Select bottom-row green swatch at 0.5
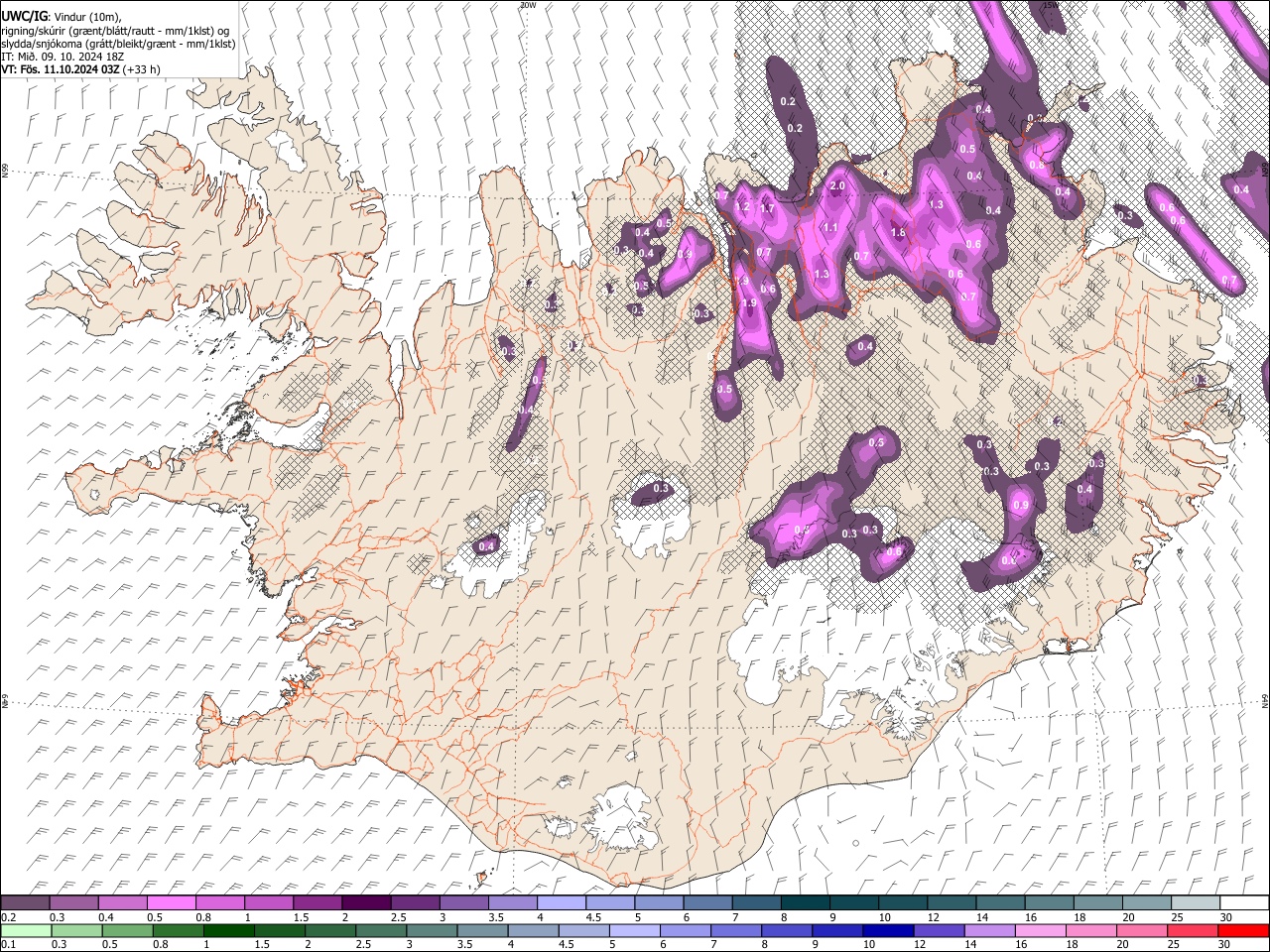 127,930
